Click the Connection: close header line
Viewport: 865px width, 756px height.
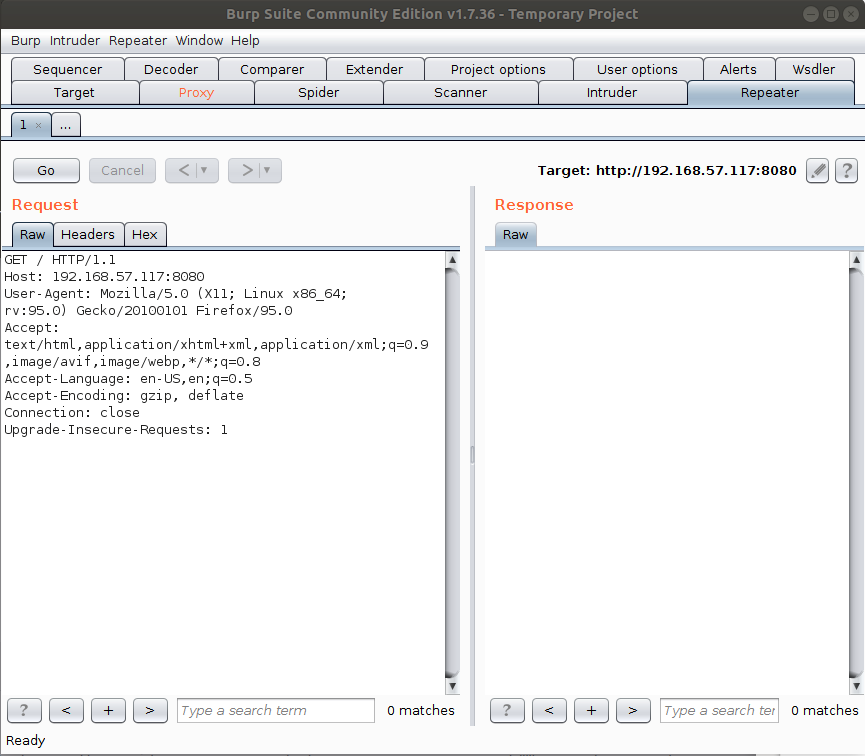click(72, 413)
